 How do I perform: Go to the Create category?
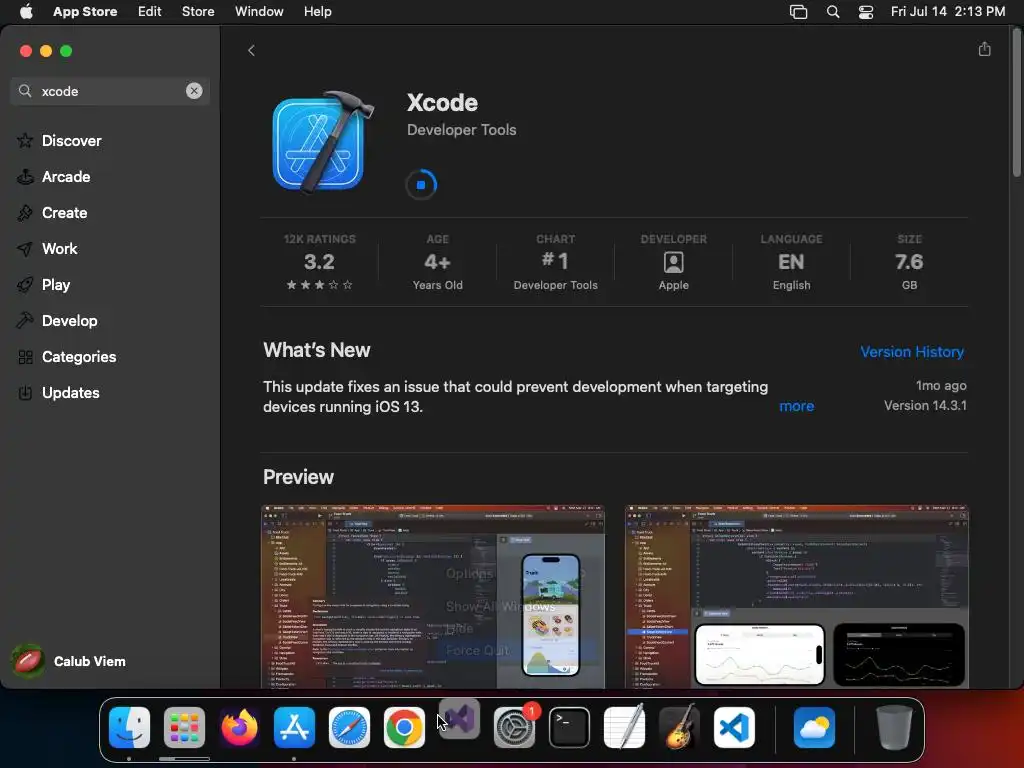coord(64,212)
